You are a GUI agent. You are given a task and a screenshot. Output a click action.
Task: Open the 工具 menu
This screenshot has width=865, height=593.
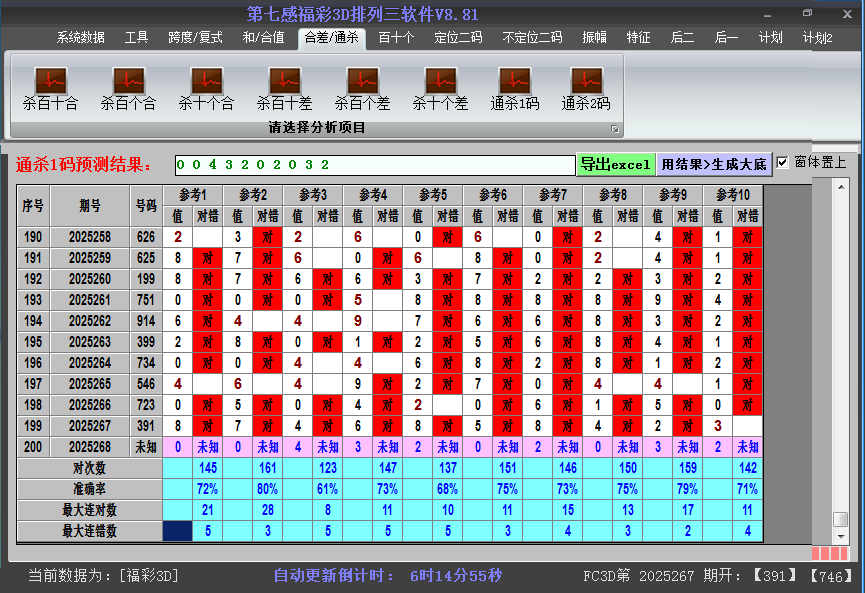[x=136, y=38]
